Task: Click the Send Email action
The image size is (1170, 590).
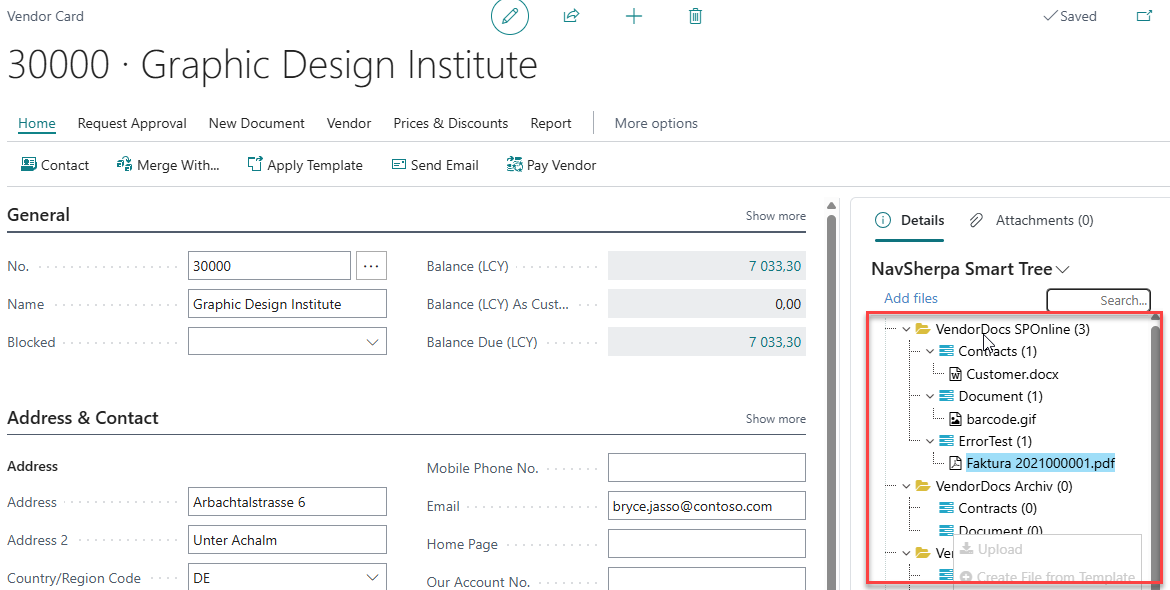Action: tap(435, 165)
